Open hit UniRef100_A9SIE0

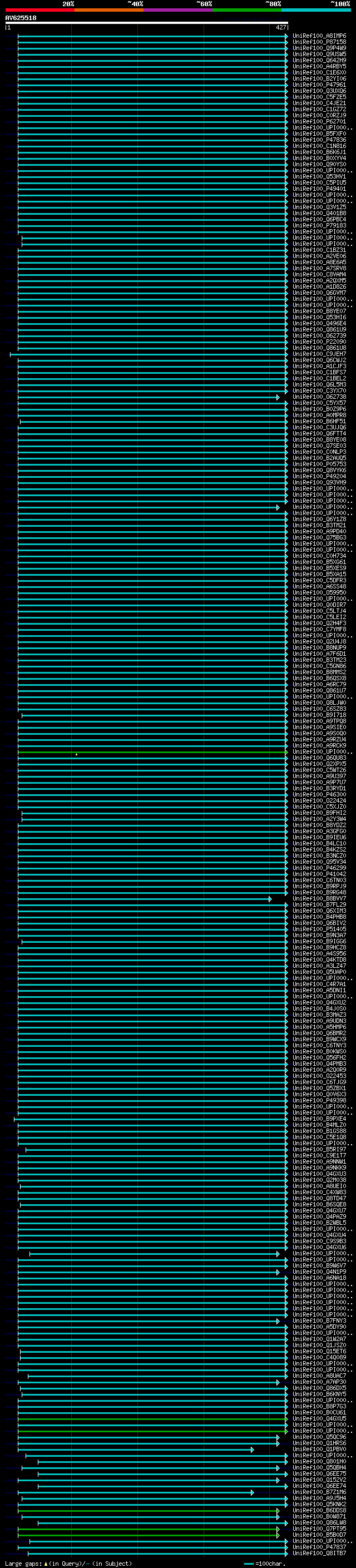pos(319,728)
